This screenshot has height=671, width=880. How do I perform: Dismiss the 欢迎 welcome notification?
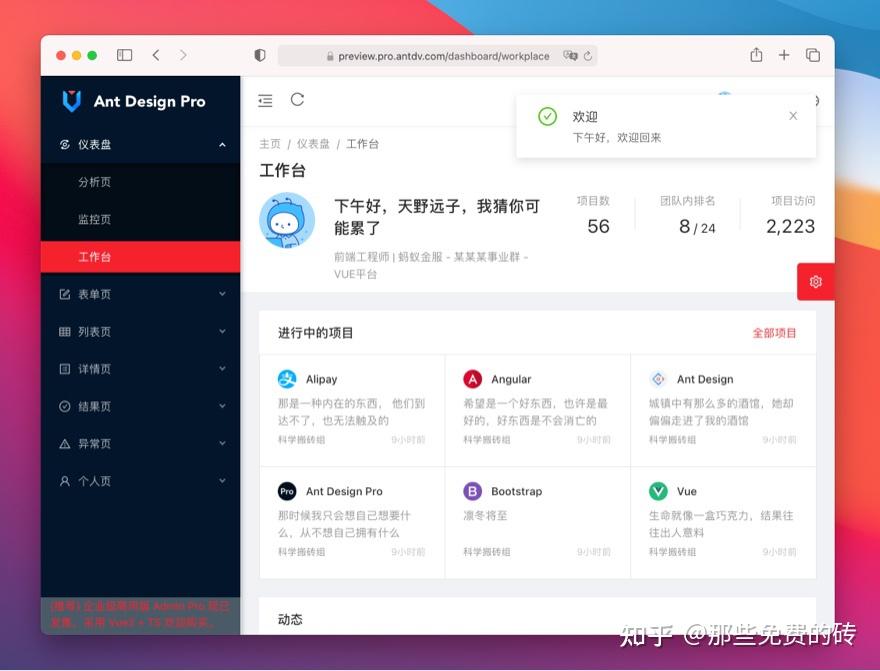(x=793, y=116)
